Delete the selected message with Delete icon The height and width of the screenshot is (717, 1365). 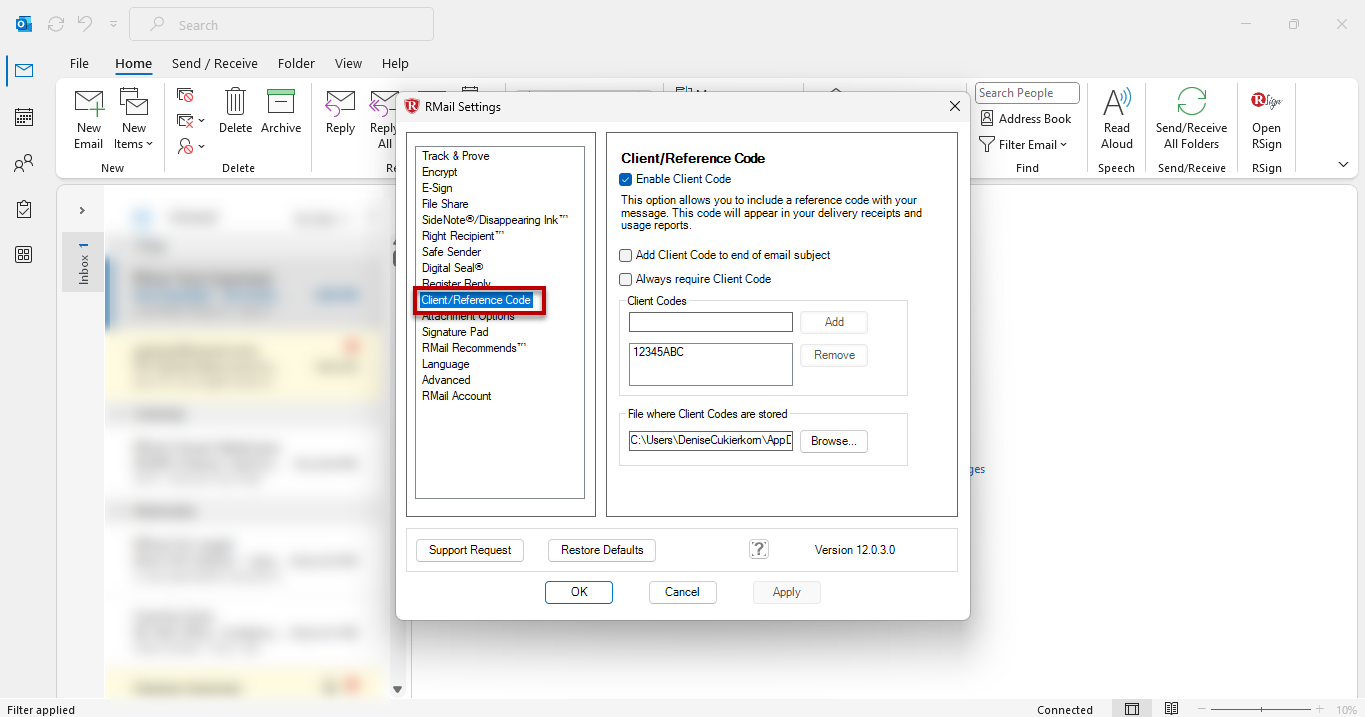point(236,111)
